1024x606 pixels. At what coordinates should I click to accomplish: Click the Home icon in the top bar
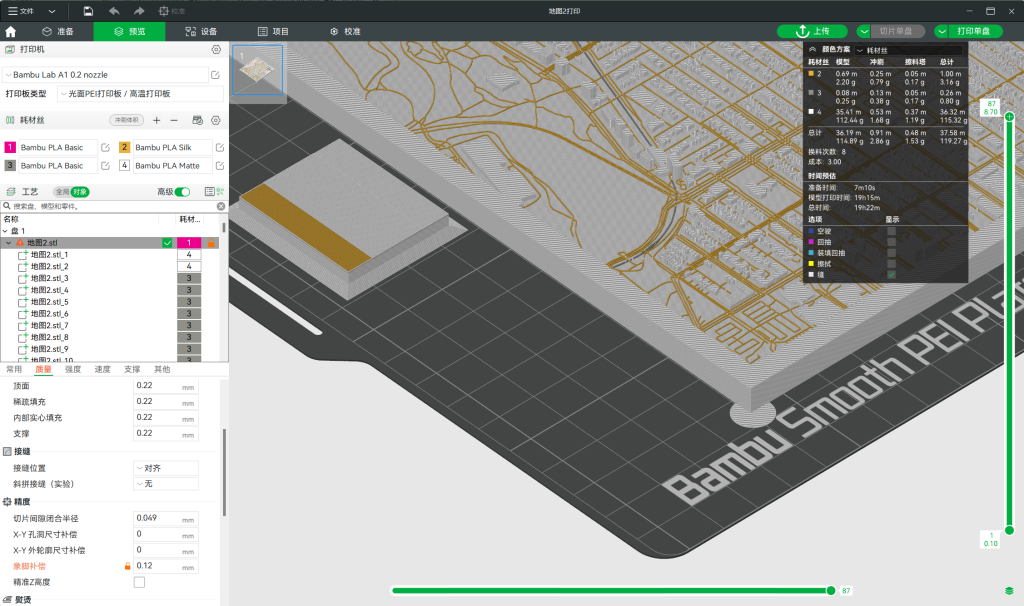(x=11, y=31)
